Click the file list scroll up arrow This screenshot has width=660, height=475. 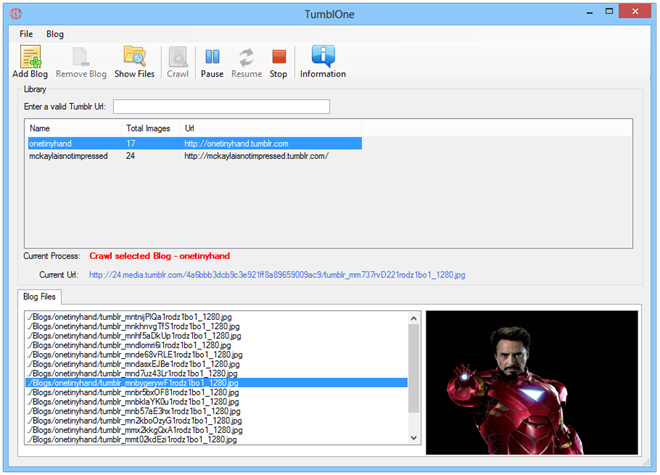click(414, 318)
